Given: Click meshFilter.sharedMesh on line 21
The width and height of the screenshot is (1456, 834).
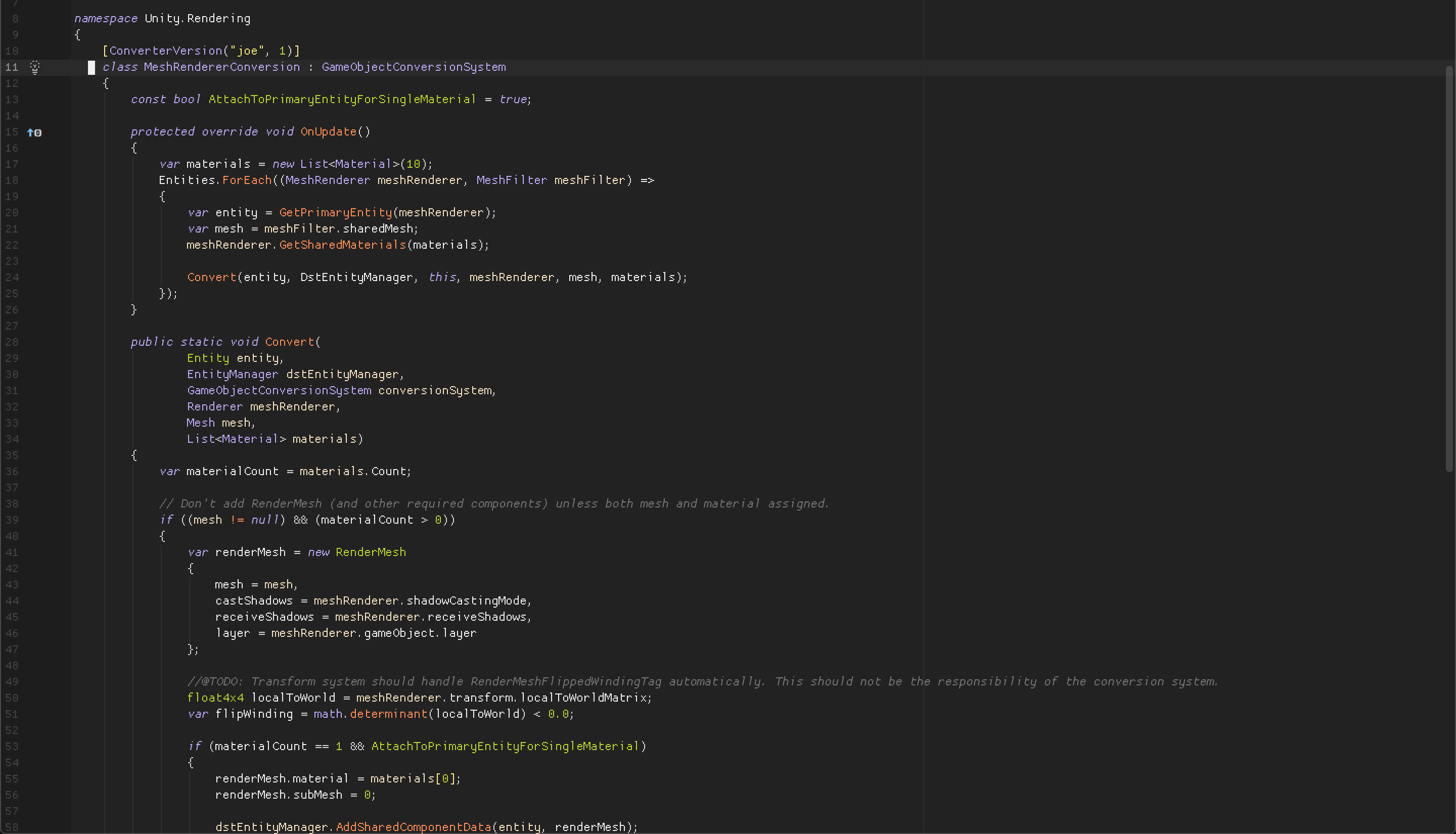Looking at the screenshot, I should pyautogui.click(x=339, y=228).
